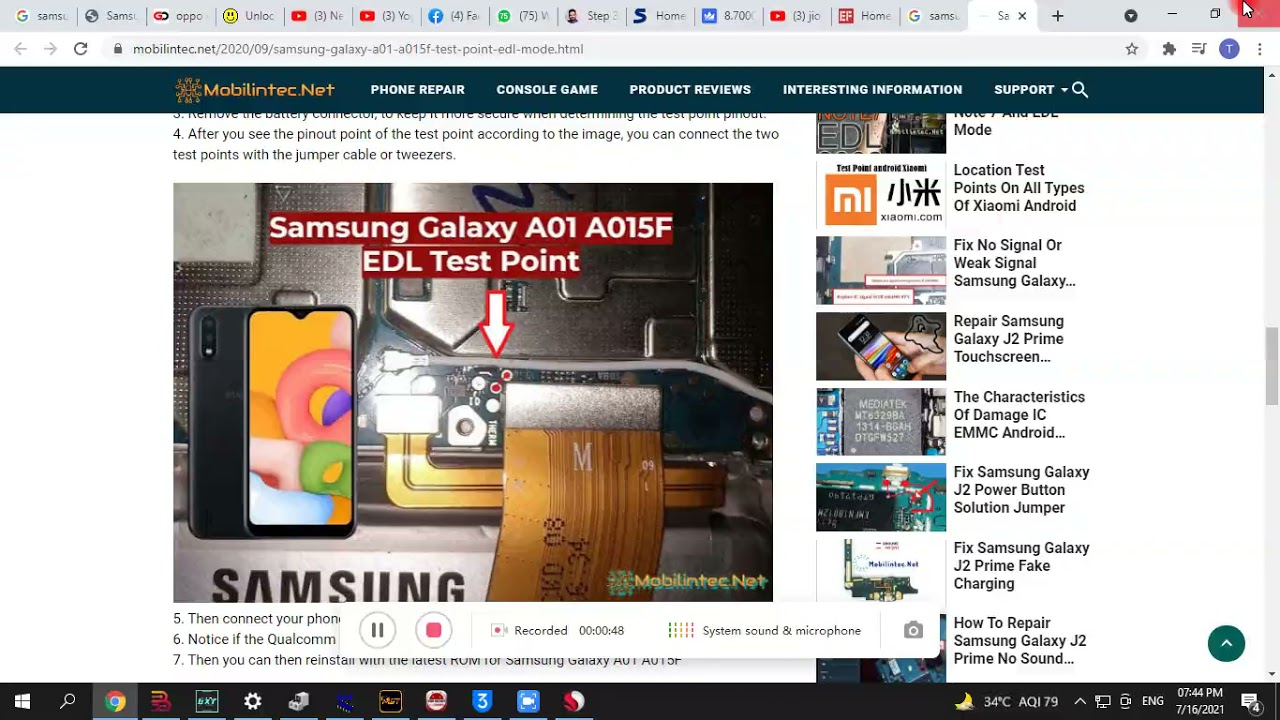The width and height of the screenshot is (1280, 720).
Task: Expand the Support dropdown menu
Action: tap(1030, 90)
